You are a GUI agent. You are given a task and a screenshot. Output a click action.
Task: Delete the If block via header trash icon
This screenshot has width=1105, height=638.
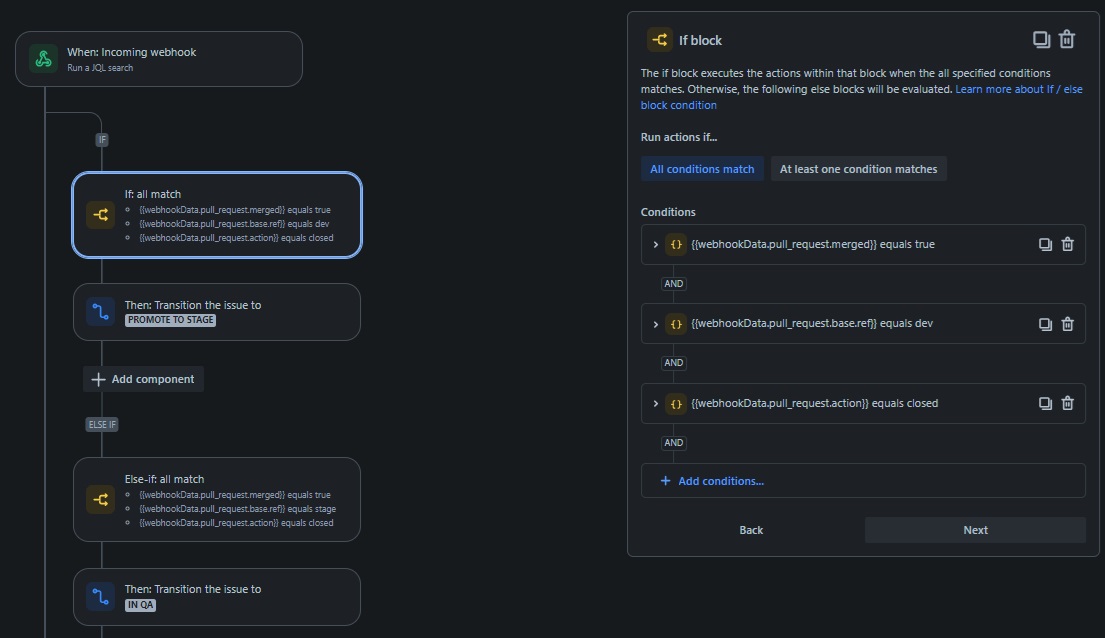1067,39
